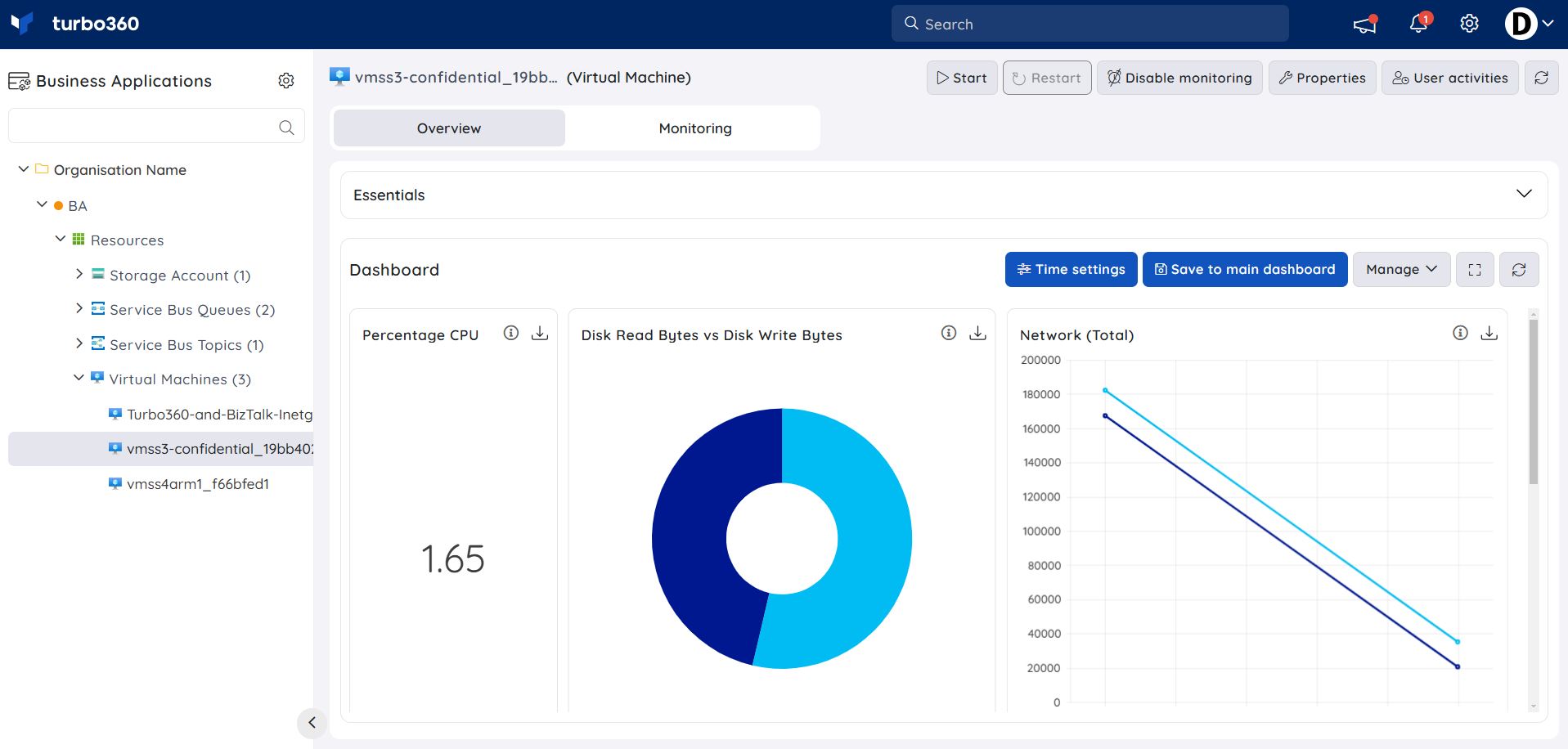Collapse the BA tree node
This screenshot has height=749, width=1568.
click(42, 204)
